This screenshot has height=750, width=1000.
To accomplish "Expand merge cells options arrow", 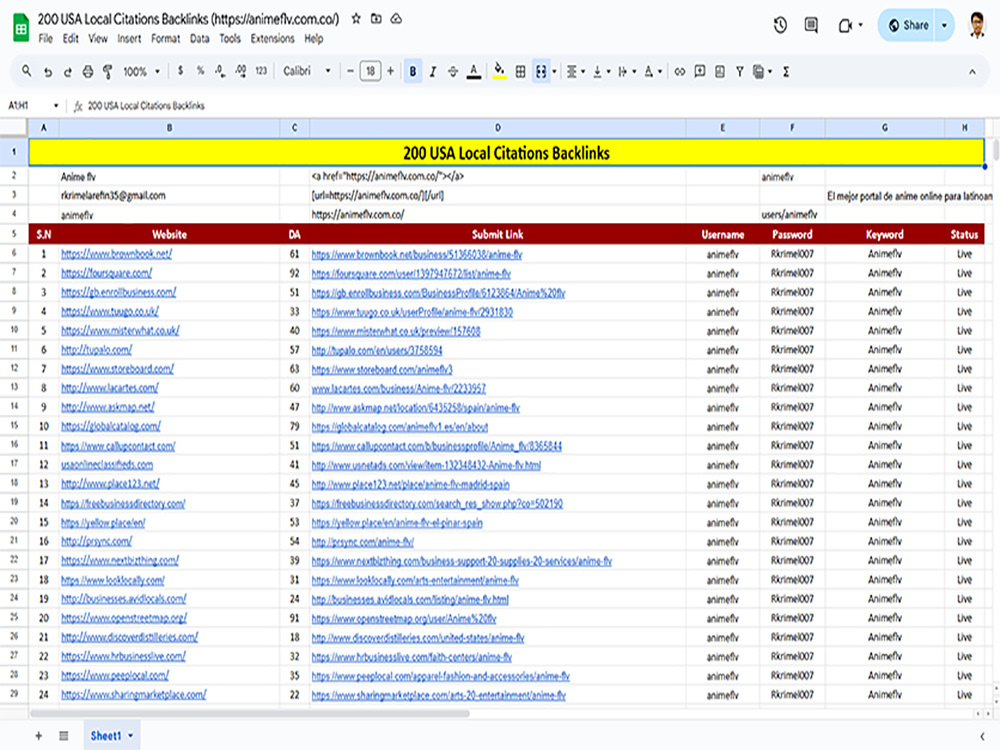I will tap(554, 72).
